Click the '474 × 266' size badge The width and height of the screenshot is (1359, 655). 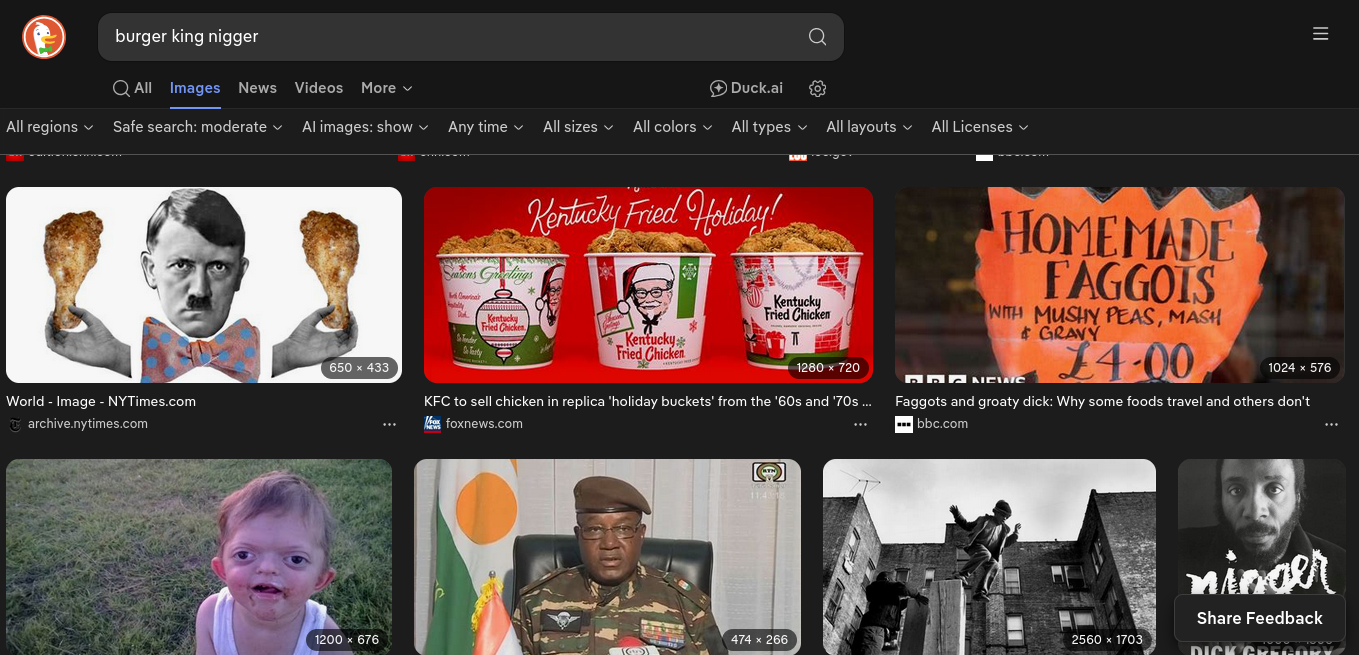coord(759,640)
